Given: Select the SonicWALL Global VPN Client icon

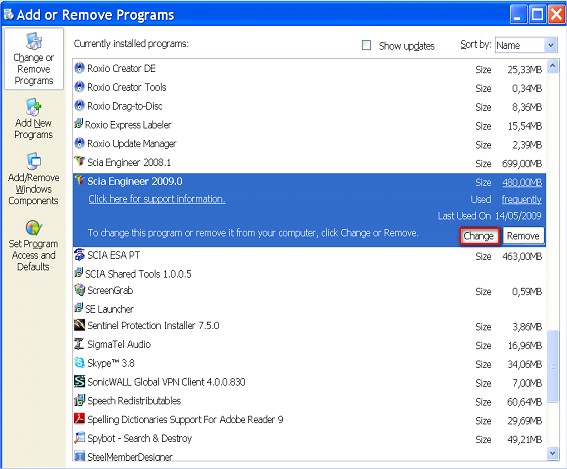Looking at the screenshot, I should [79, 381].
